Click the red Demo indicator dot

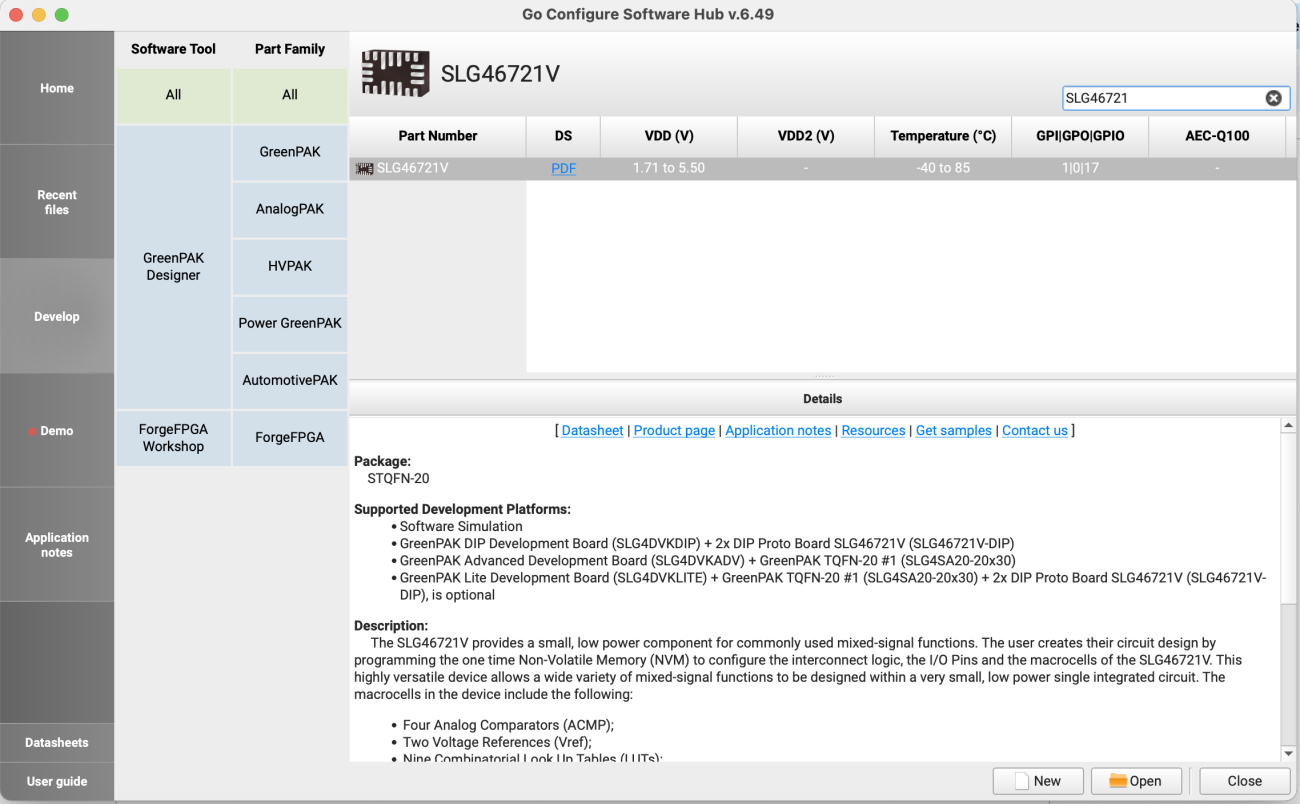tap(33, 431)
